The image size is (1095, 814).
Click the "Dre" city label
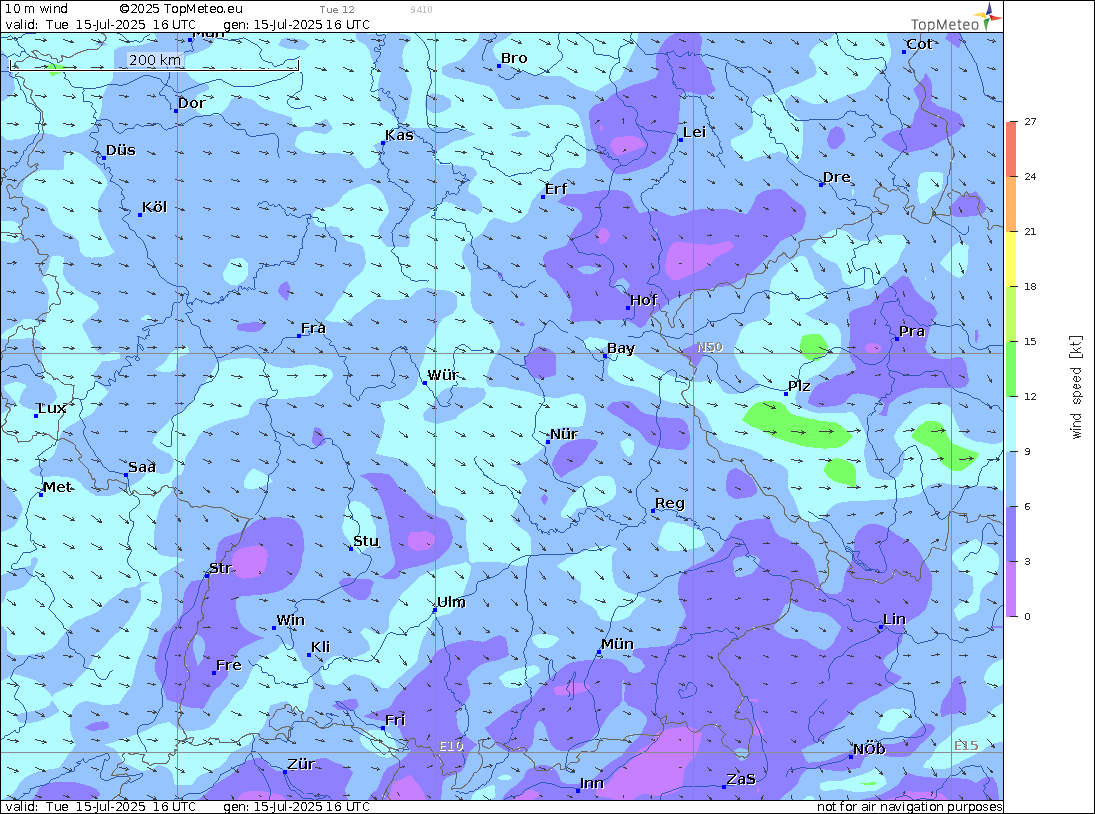(x=837, y=177)
